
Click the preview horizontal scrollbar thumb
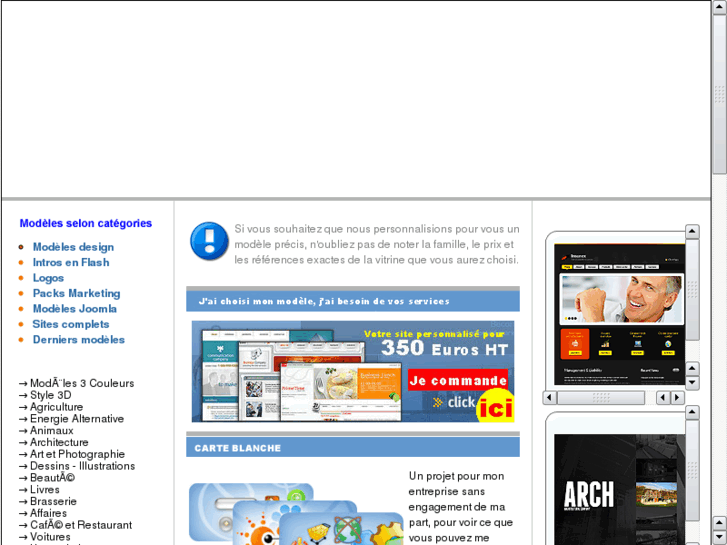coord(601,398)
